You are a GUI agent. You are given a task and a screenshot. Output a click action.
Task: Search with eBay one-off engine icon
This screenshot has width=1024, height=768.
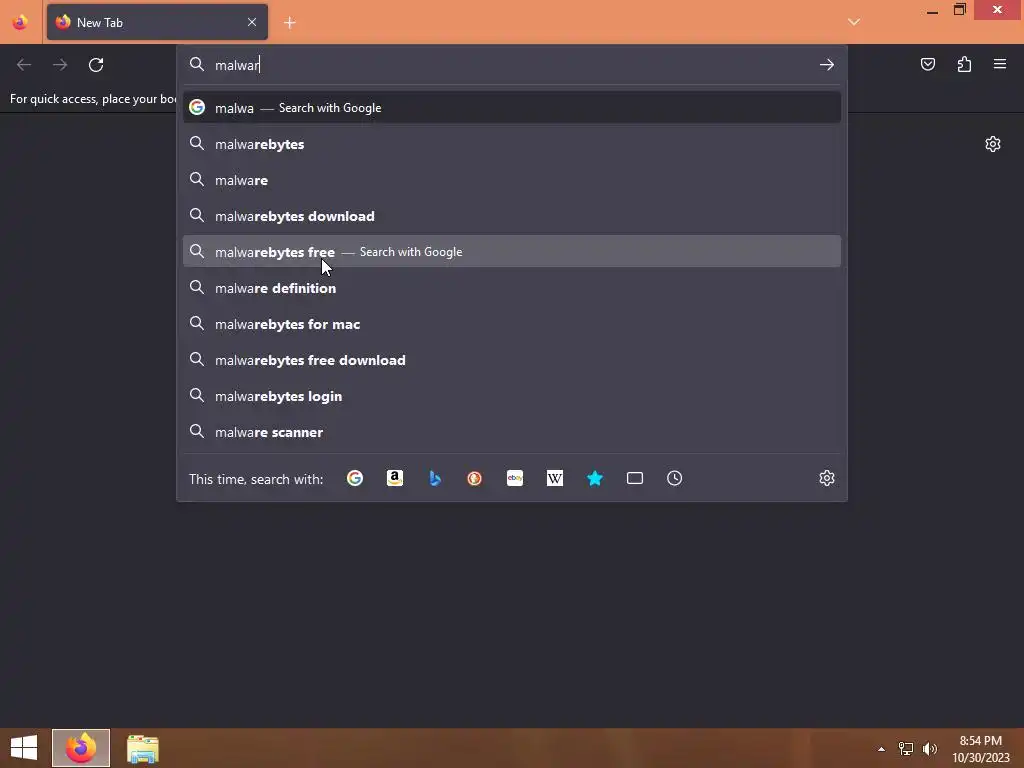(x=515, y=478)
